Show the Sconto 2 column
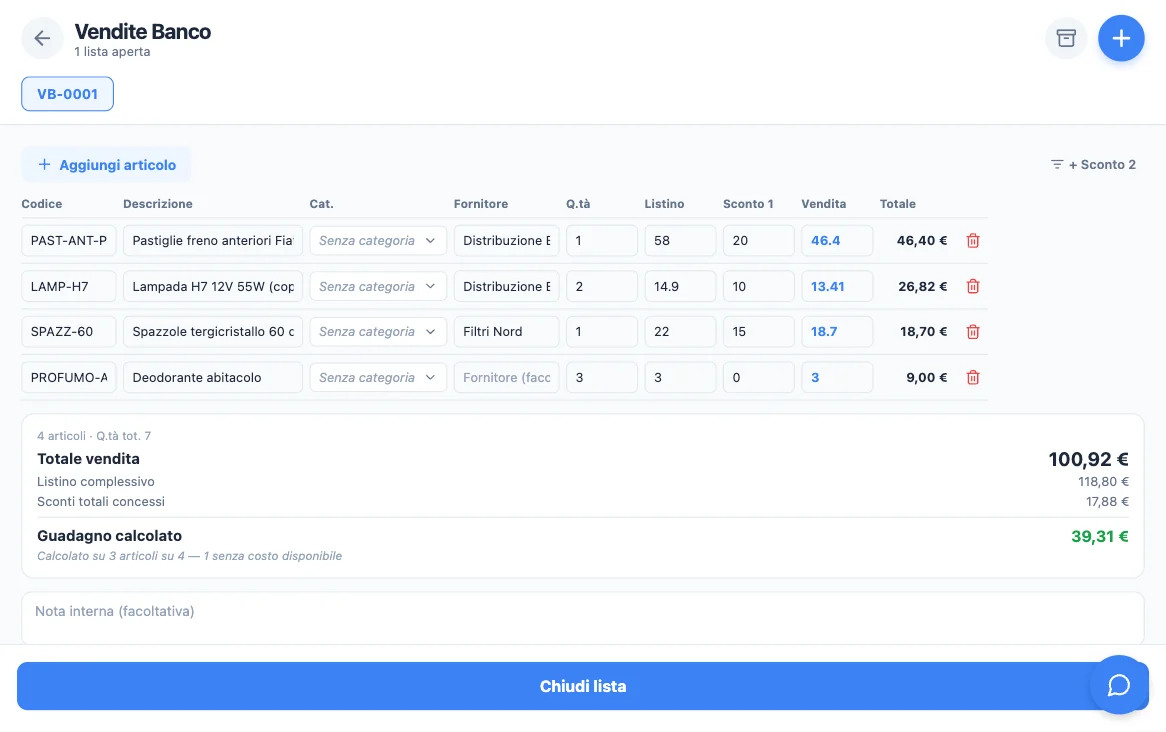This screenshot has height=732, width=1166. click(1093, 164)
